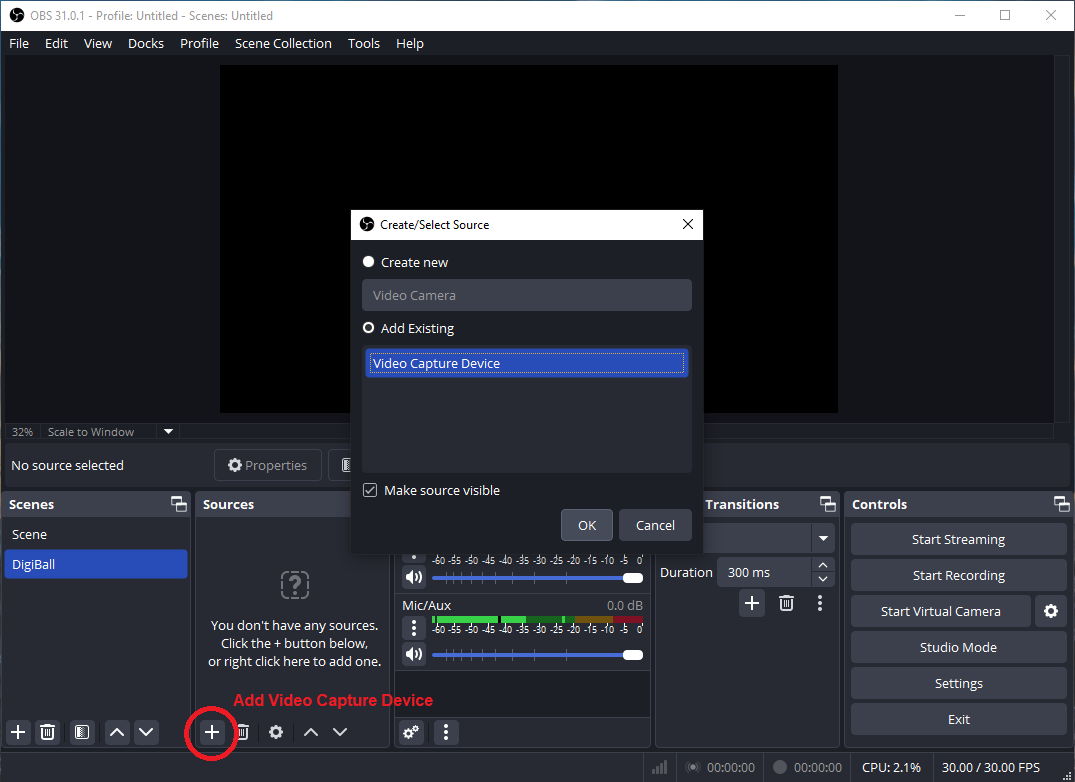Open the Scene Collection menu

283,43
